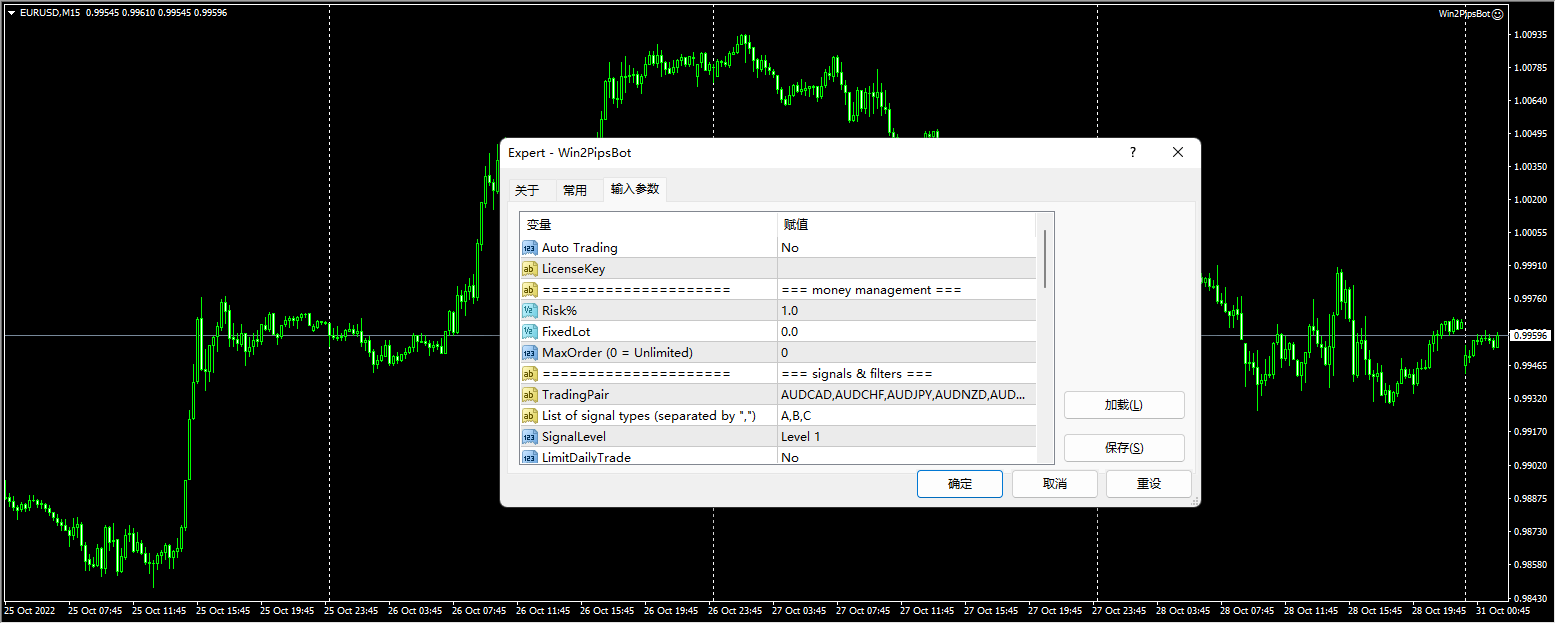Image resolution: width=1556 pixels, height=624 pixels.
Task: Click the 123 icon beside SignalLevel
Action: pos(530,436)
